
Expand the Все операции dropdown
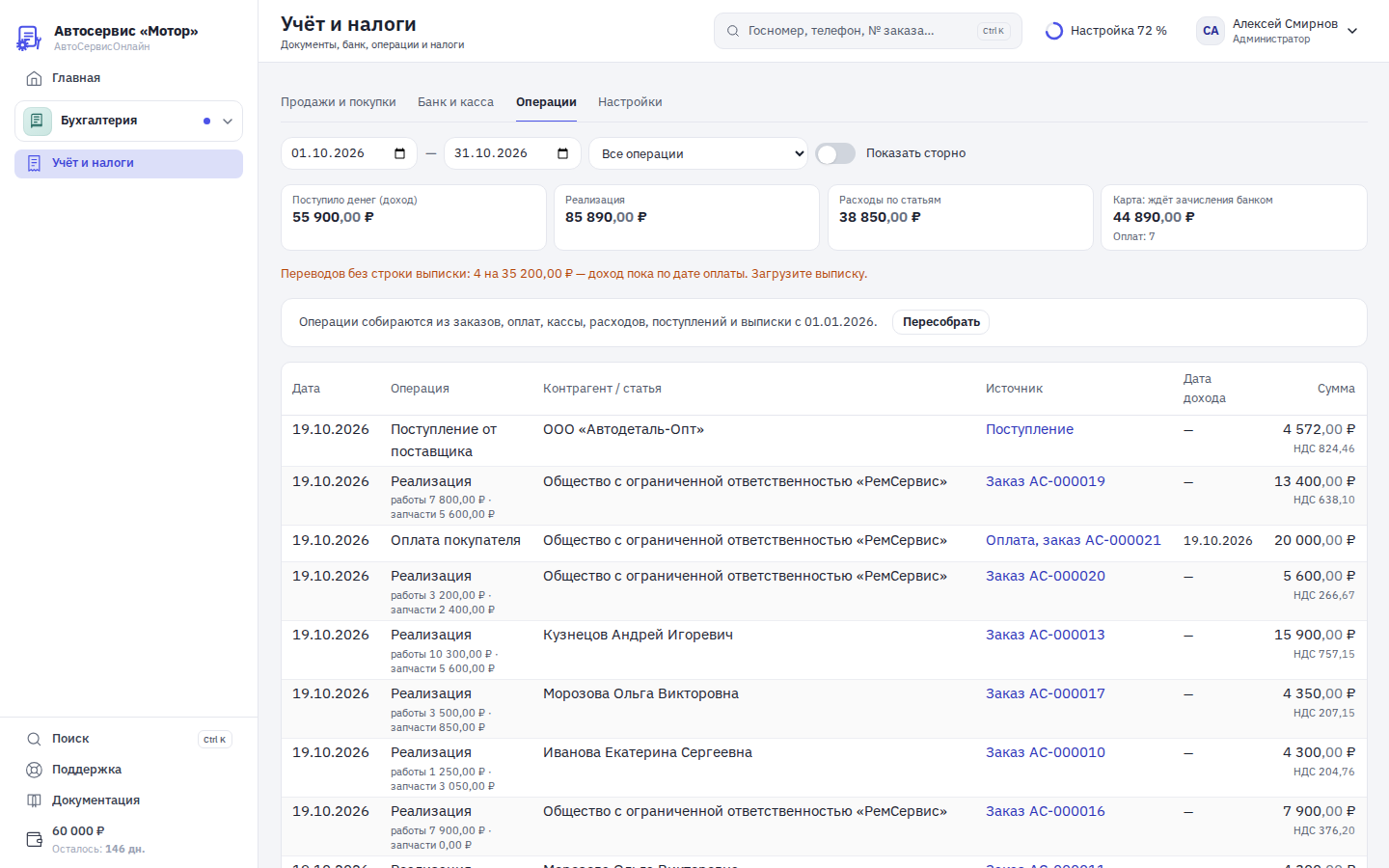698,153
